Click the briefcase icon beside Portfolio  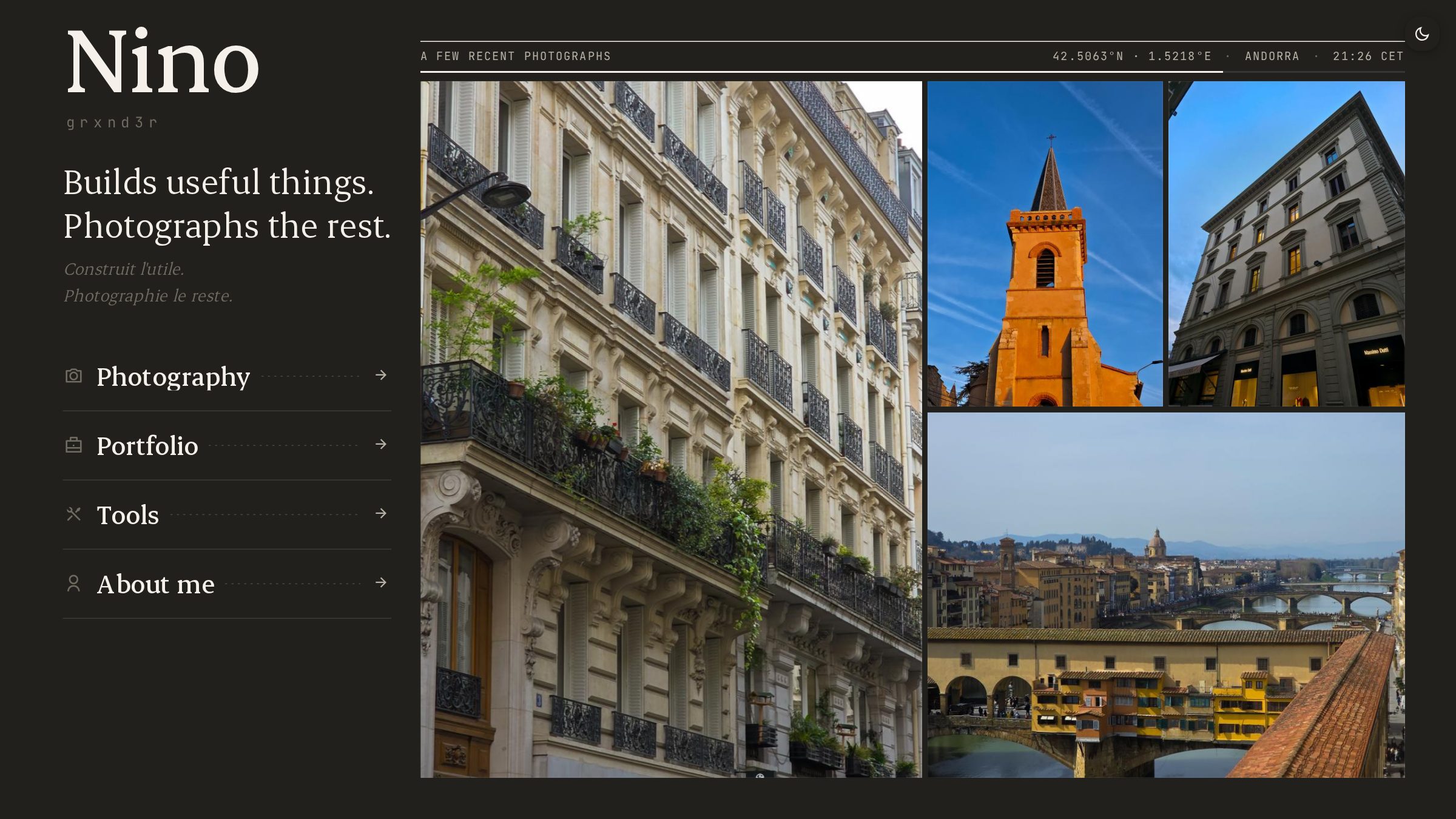[x=73, y=445]
